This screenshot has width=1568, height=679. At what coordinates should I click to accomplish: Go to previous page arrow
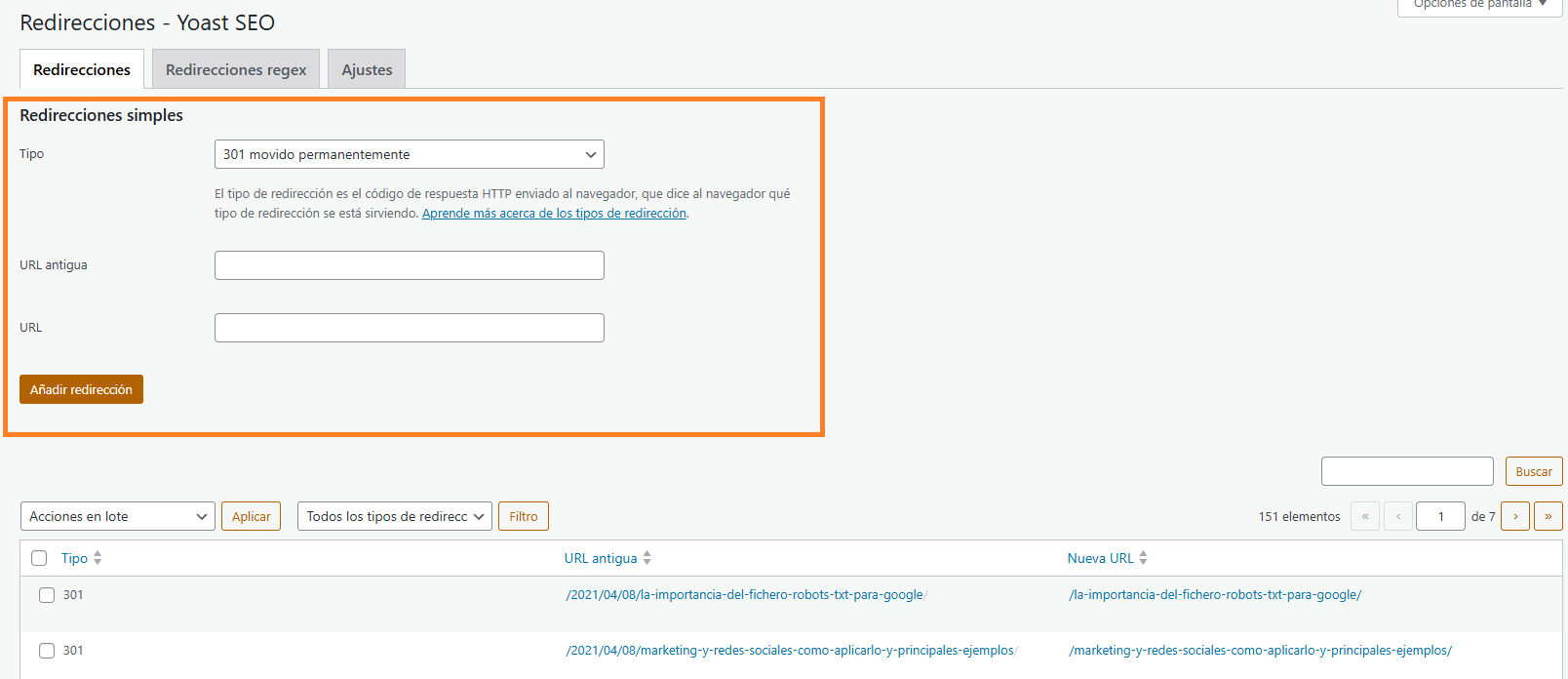(x=1398, y=516)
